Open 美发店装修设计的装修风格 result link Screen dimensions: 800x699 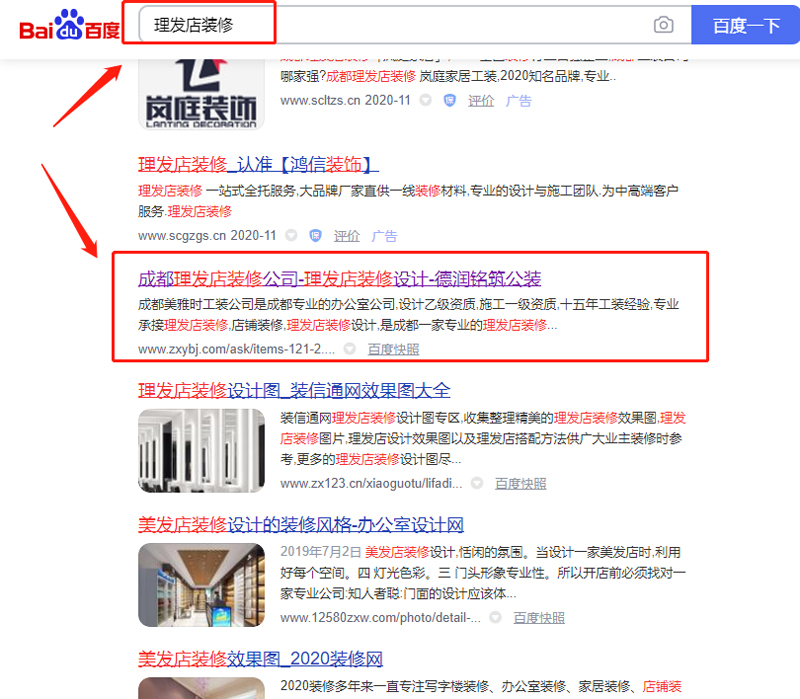coord(300,525)
